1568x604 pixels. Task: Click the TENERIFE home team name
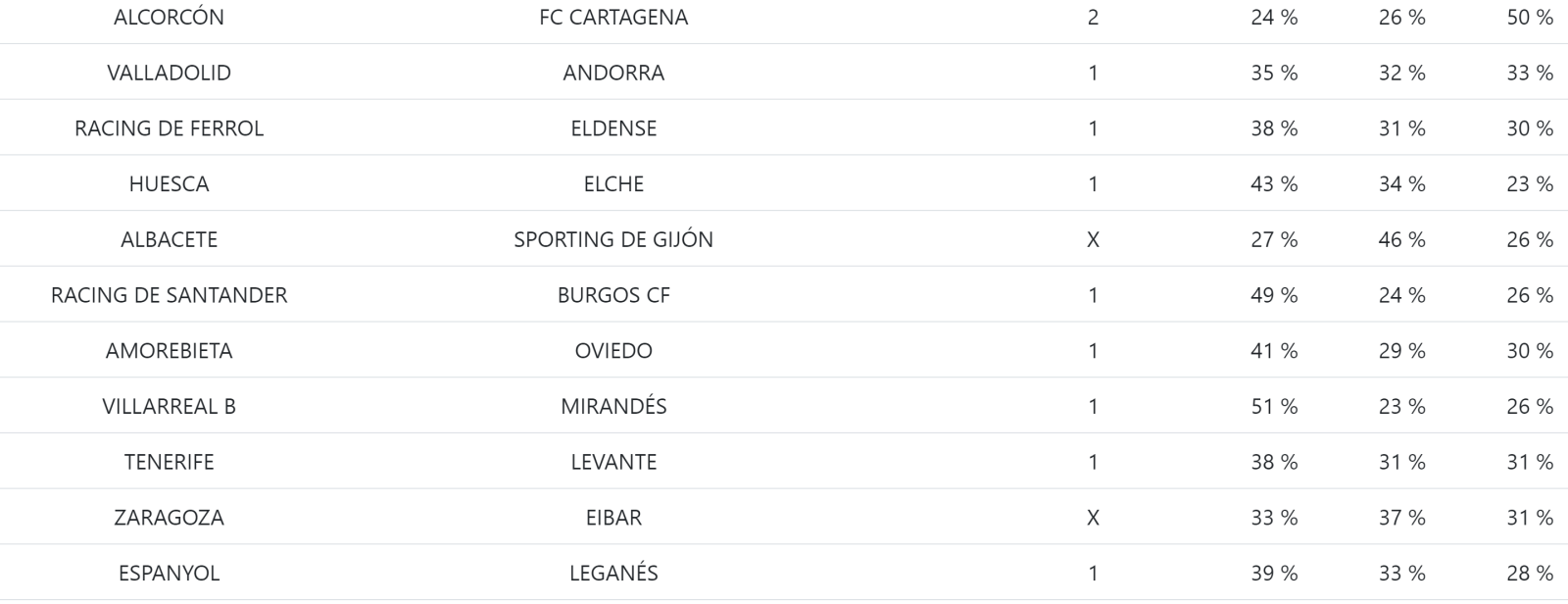click(x=169, y=462)
